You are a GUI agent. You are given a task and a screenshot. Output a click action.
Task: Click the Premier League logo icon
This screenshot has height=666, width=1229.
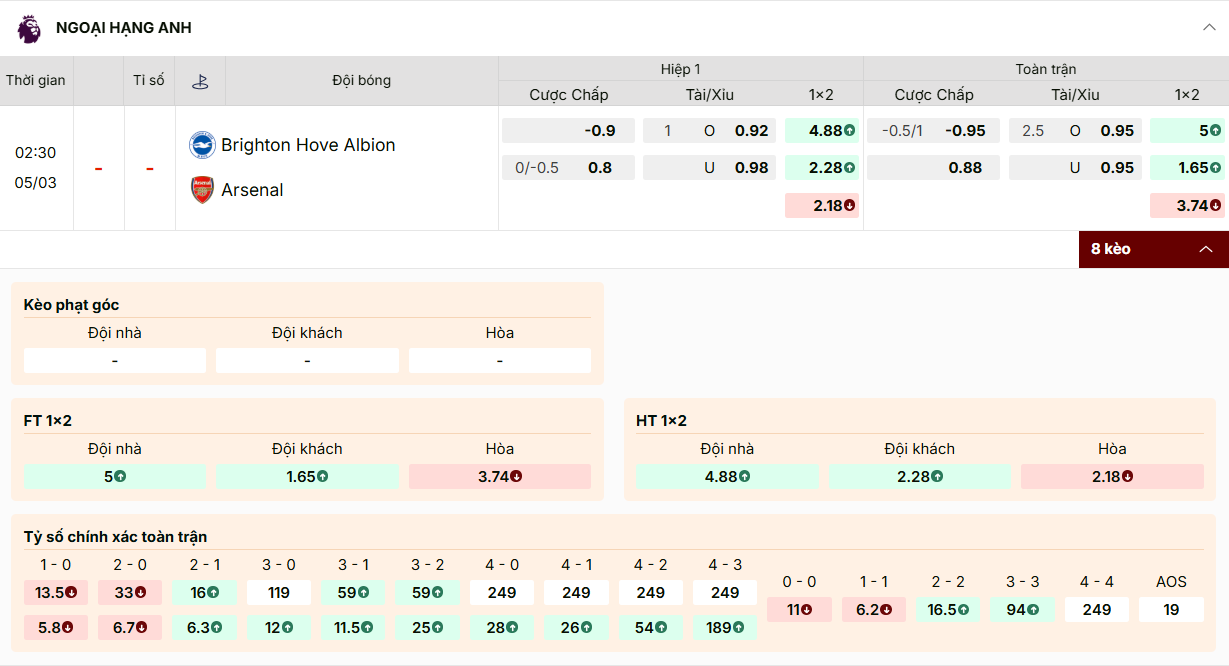point(27,28)
